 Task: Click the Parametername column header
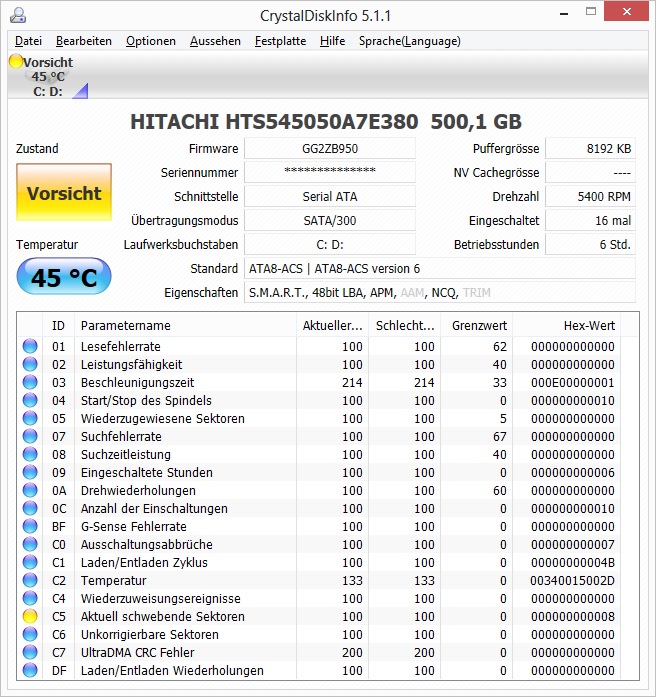pyautogui.click(x=185, y=325)
